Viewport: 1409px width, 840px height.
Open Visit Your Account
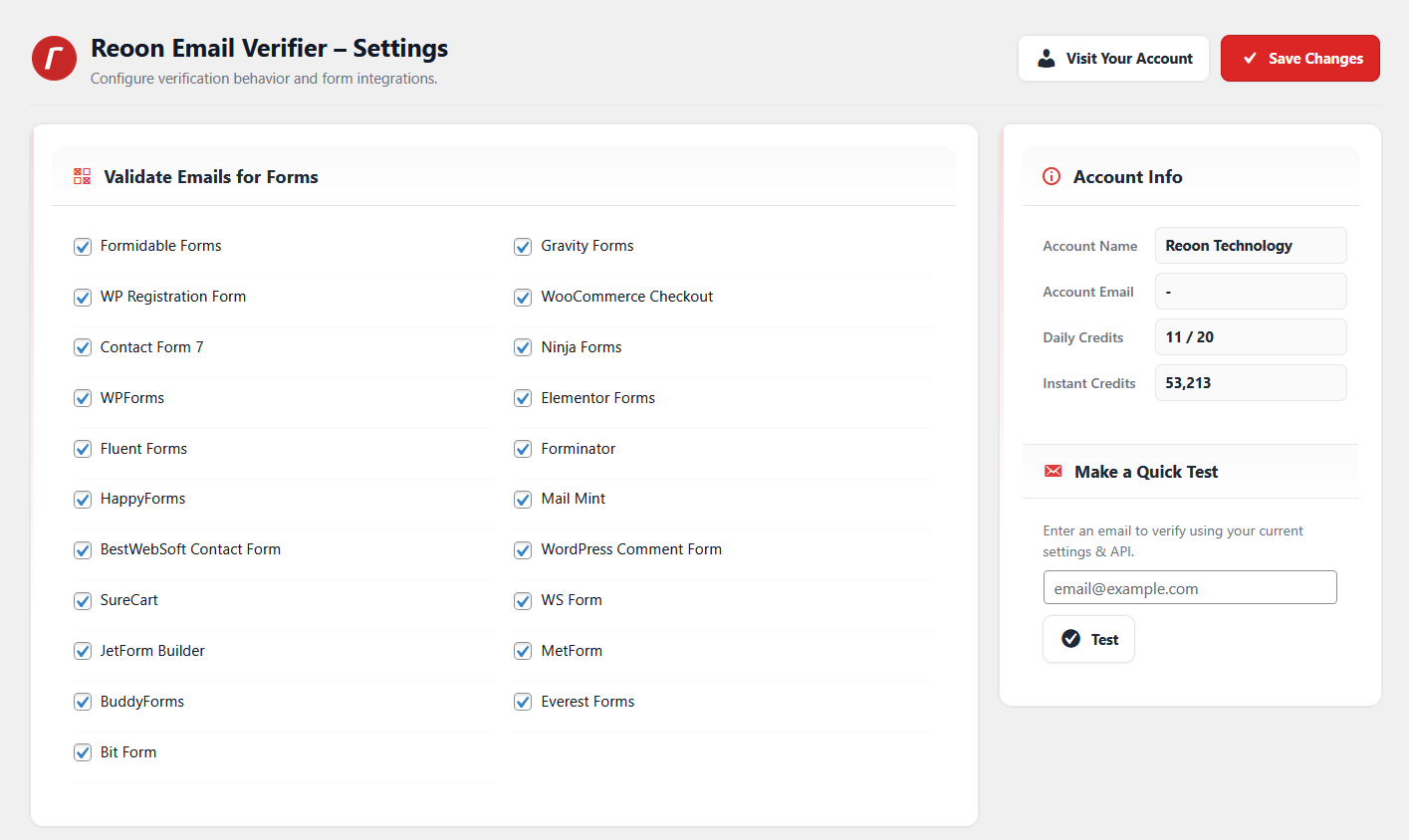tap(1113, 59)
